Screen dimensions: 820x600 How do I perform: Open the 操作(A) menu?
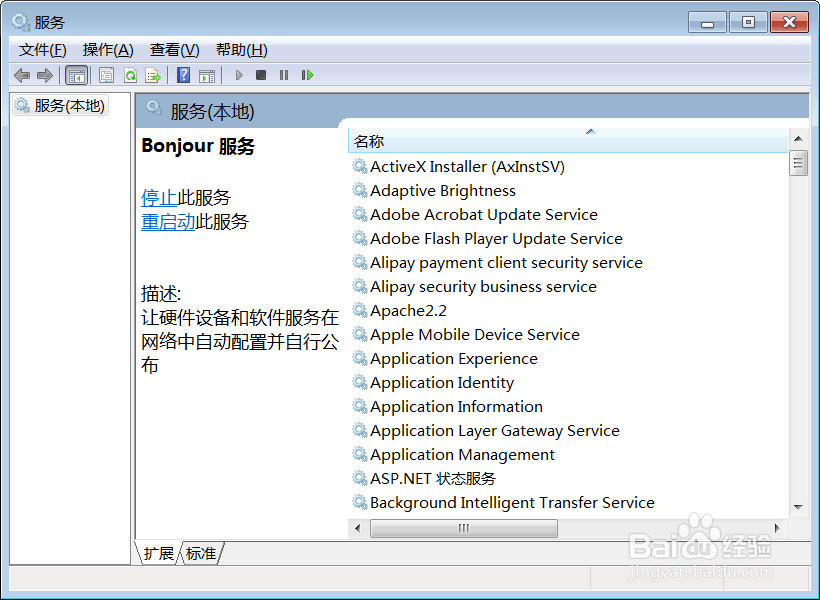coord(108,50)
